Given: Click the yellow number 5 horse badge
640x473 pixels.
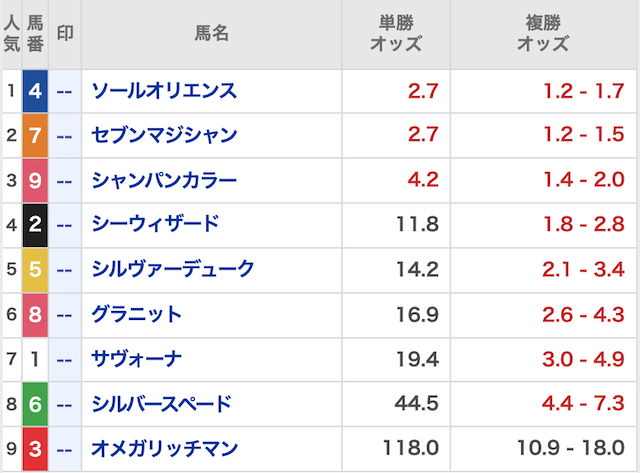Looking at the screenshot, I should (35, 269).
